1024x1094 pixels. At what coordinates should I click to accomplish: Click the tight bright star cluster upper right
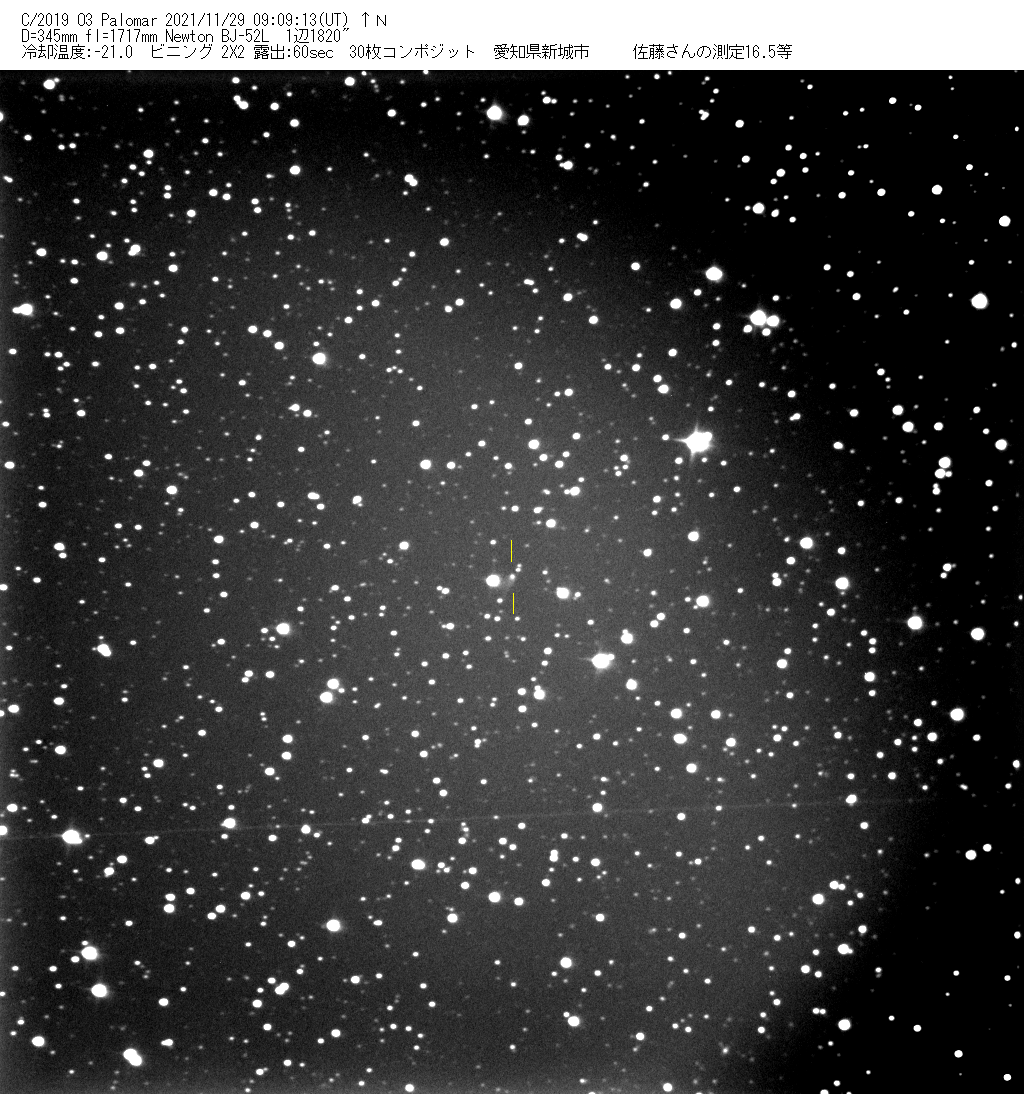[762, 320]
